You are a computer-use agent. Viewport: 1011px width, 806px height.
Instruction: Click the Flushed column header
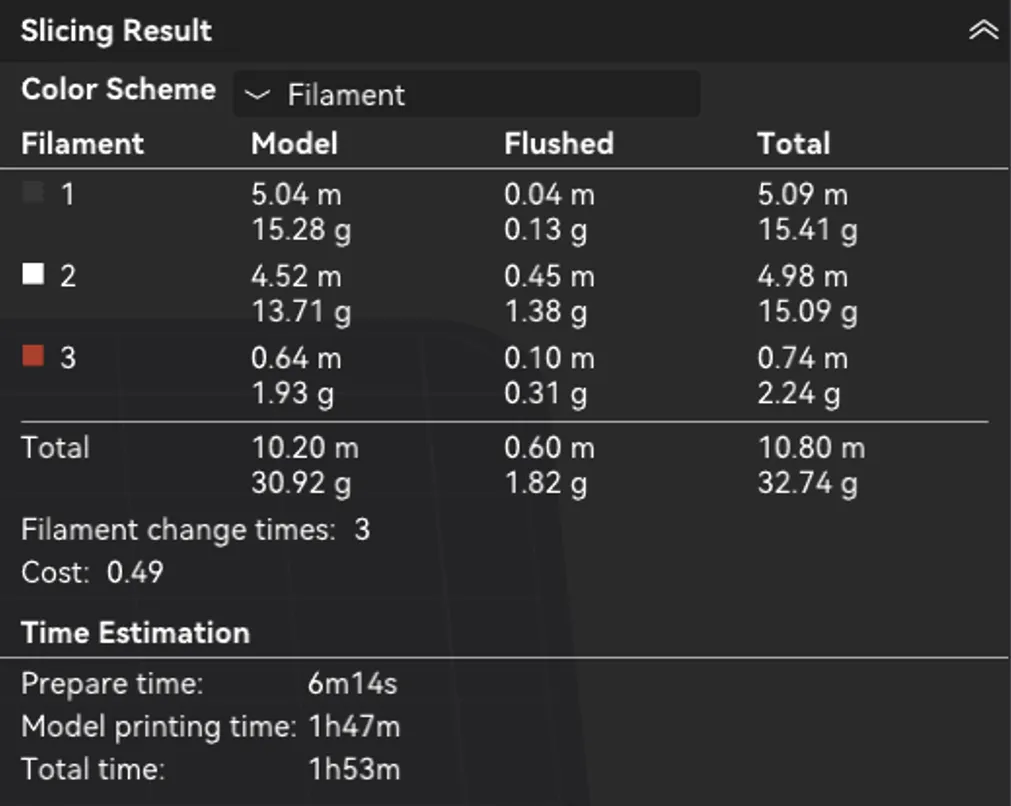pyautogui.click(x=558, y=143)
